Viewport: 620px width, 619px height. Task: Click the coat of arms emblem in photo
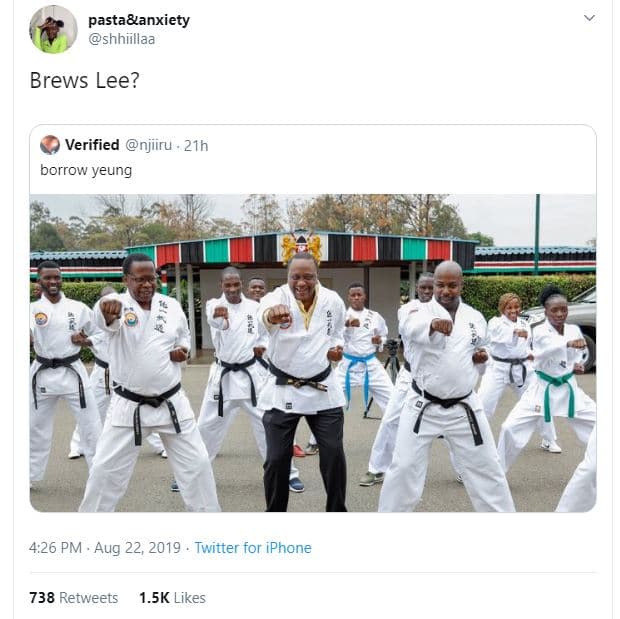[x=301, y=247]
